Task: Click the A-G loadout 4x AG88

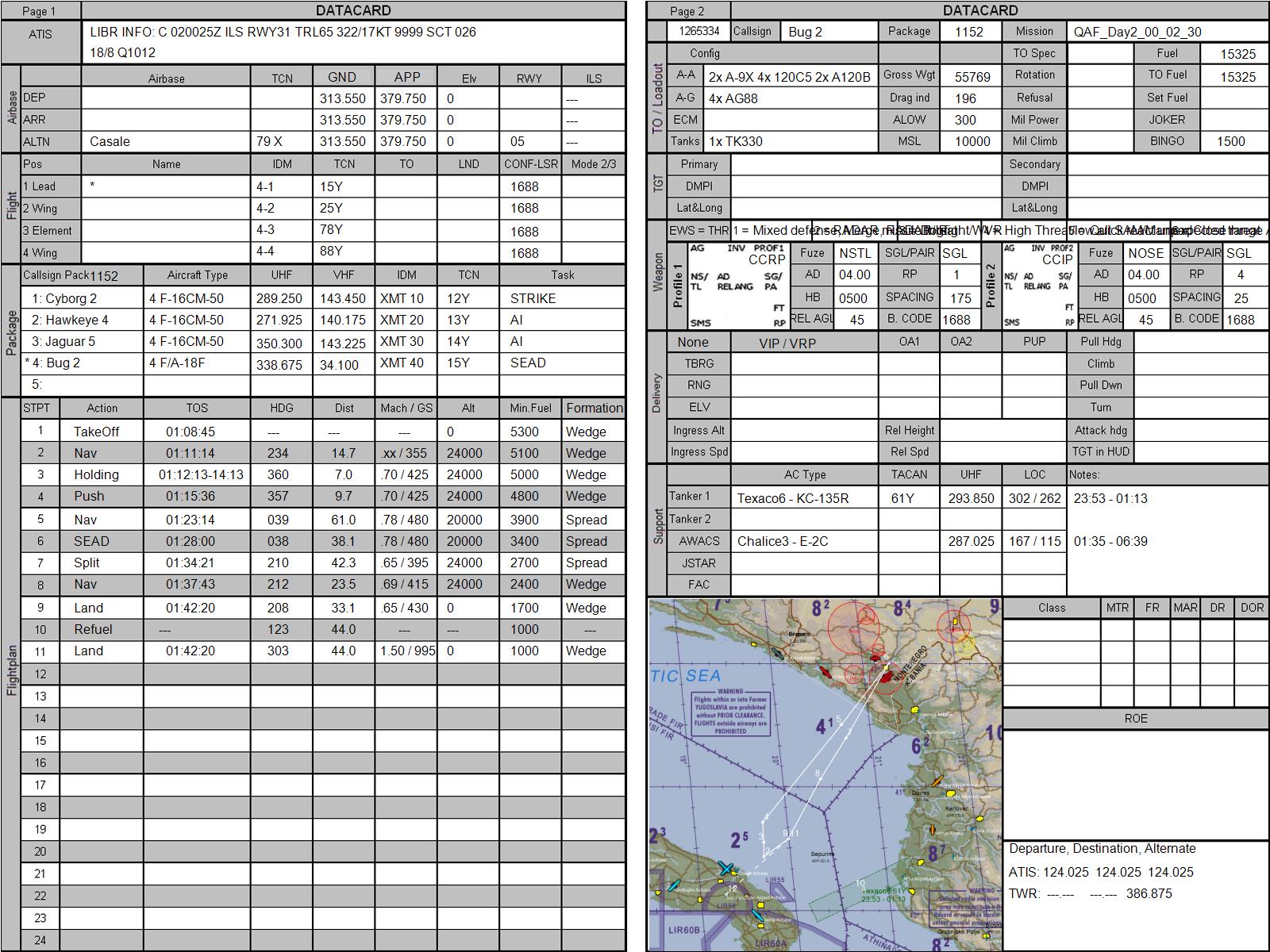Action: (x=733, y=98)
